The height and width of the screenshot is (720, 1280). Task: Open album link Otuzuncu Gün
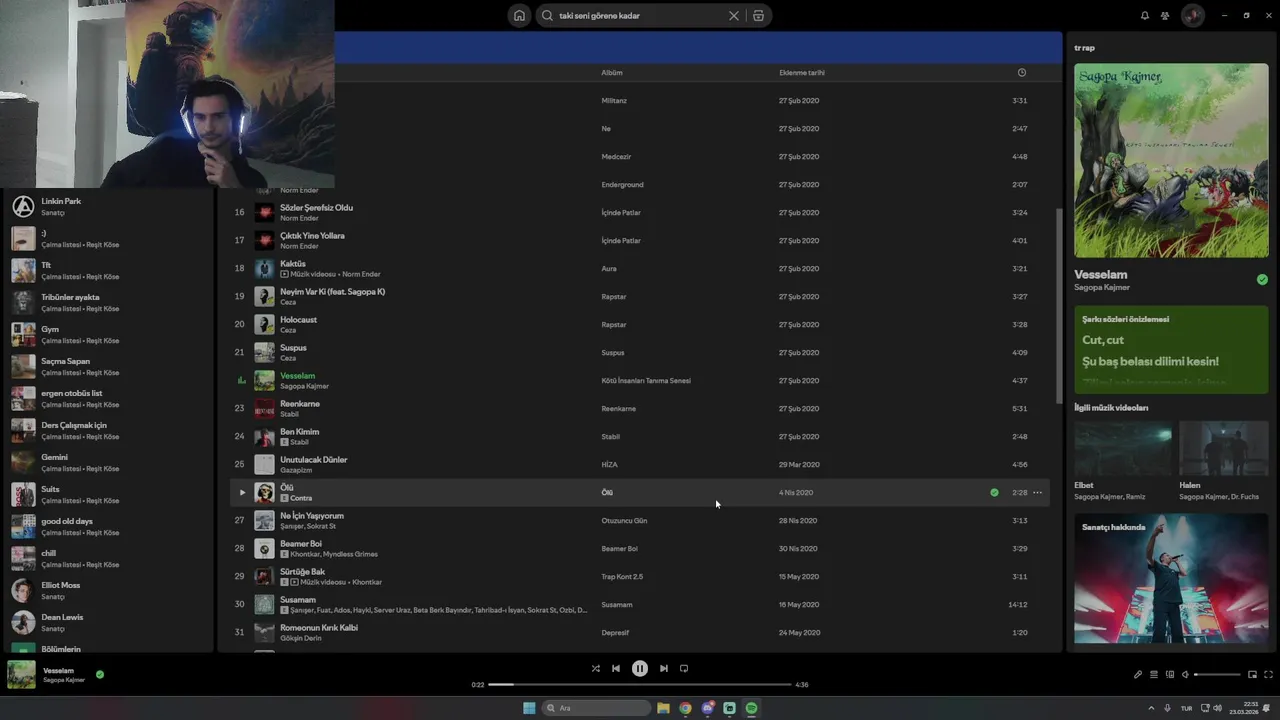[624, 520]
